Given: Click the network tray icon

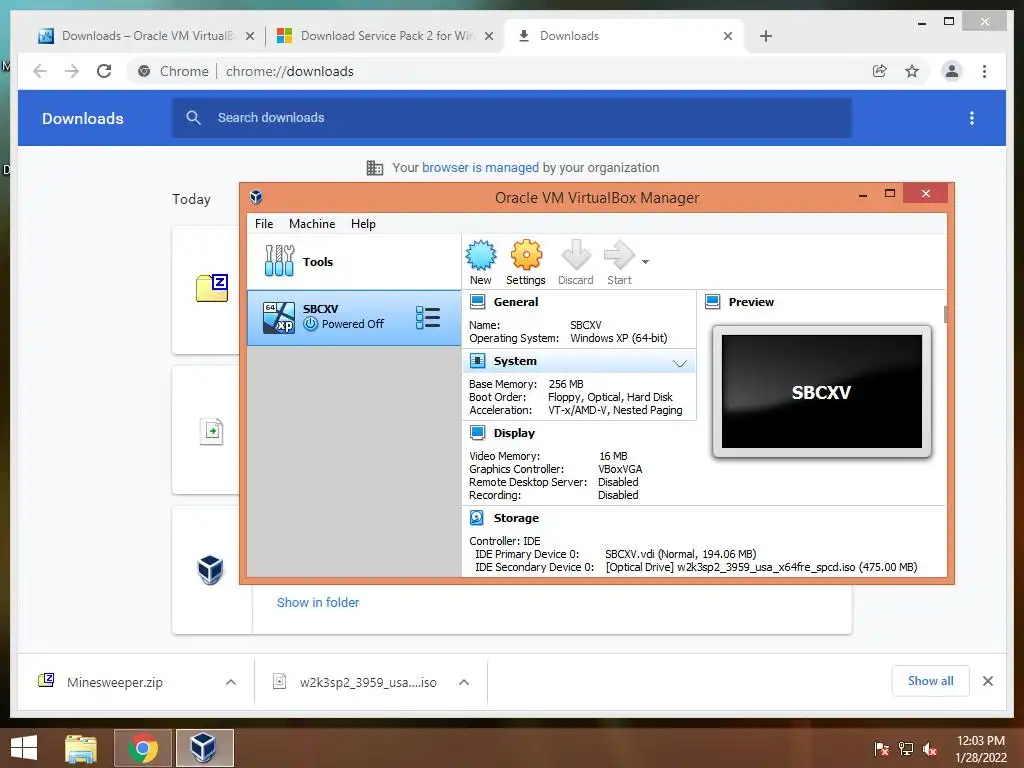Looking at the screenshot, I should point(906,748).
